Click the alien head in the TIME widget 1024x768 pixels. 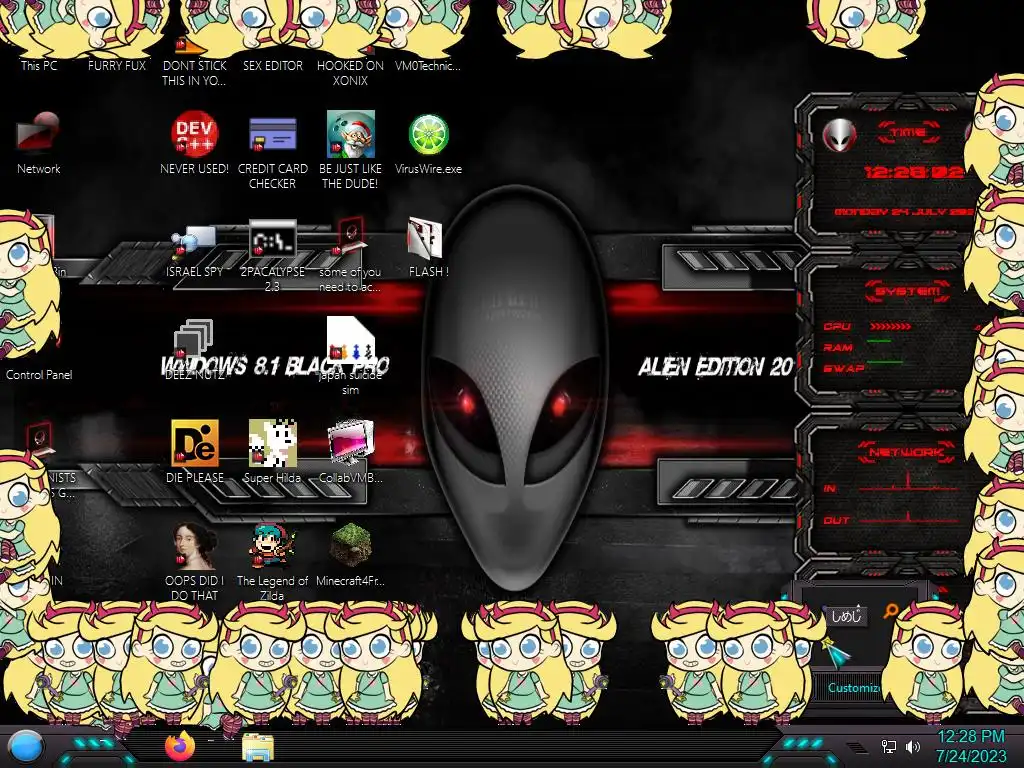click(839, 135)
